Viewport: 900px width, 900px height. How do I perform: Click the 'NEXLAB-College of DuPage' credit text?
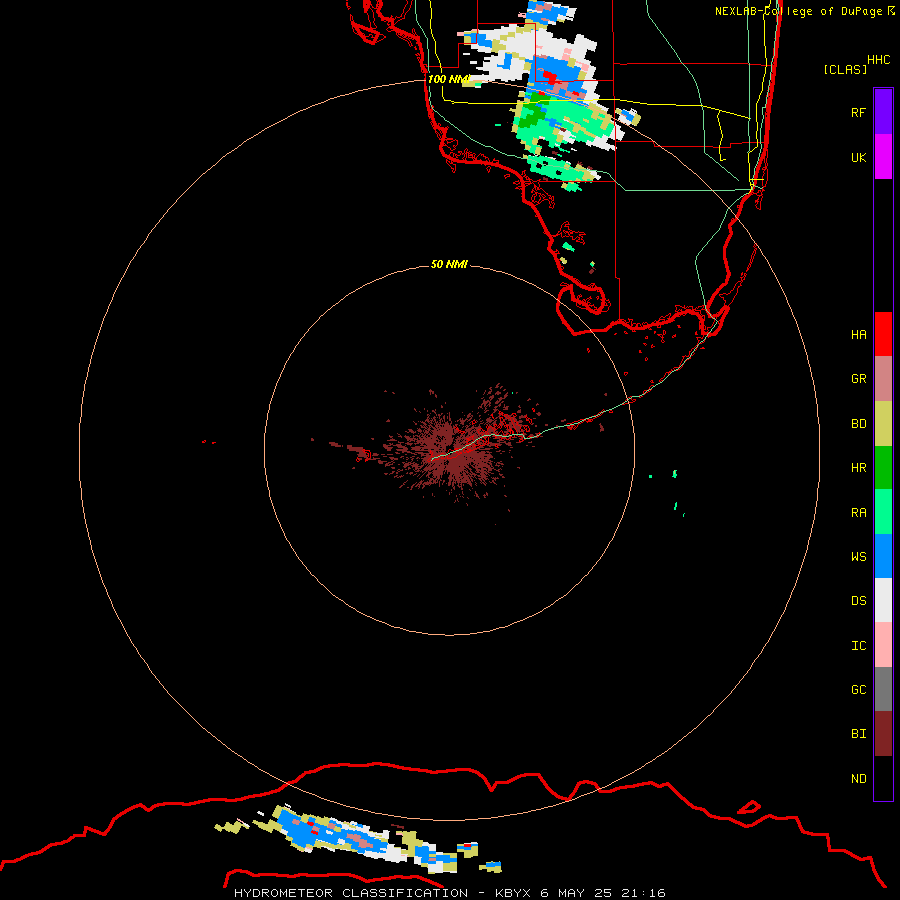[x=798, y=11]
